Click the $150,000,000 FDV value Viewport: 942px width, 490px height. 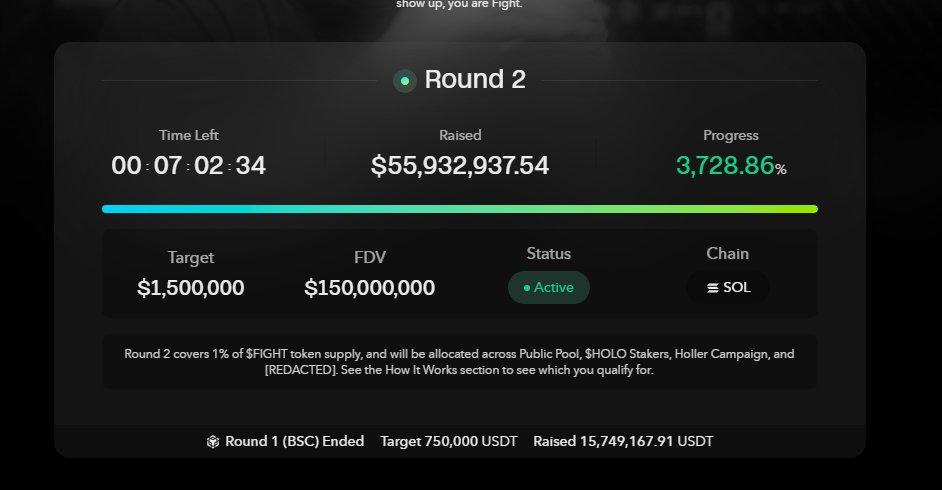click(x=370, y=288)
